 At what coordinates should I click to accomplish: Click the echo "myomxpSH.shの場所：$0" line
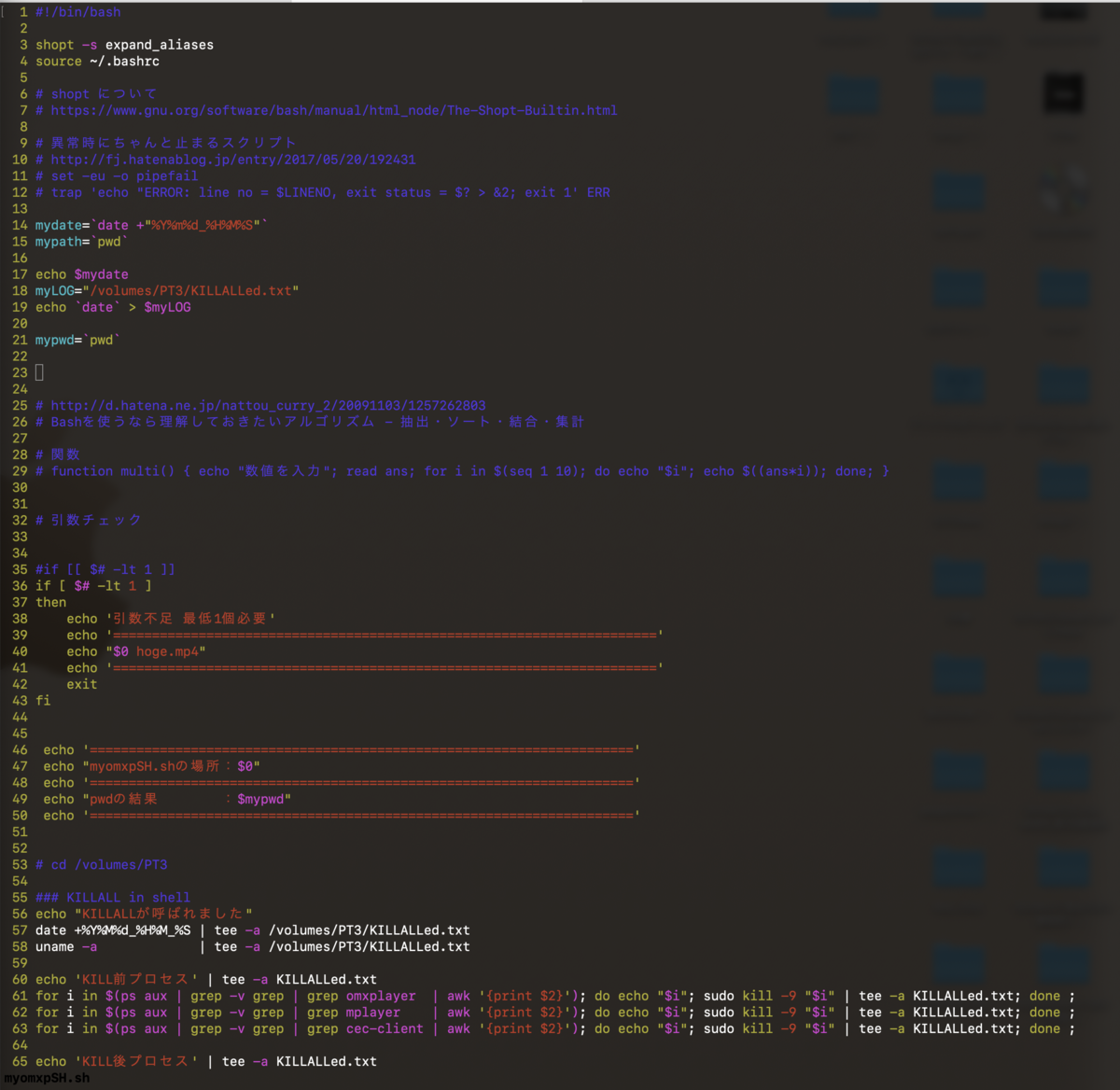pos(151,766)
